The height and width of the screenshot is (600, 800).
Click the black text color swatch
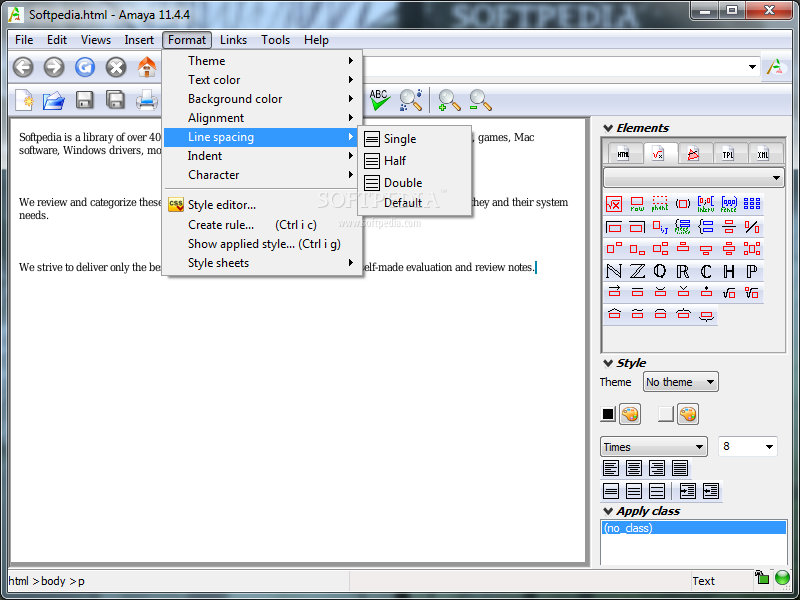coord(608,414)
